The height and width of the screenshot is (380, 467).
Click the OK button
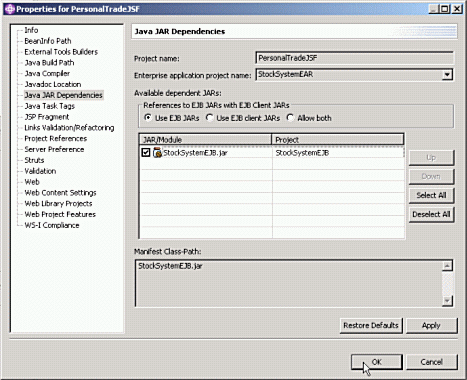pos(377,362)
